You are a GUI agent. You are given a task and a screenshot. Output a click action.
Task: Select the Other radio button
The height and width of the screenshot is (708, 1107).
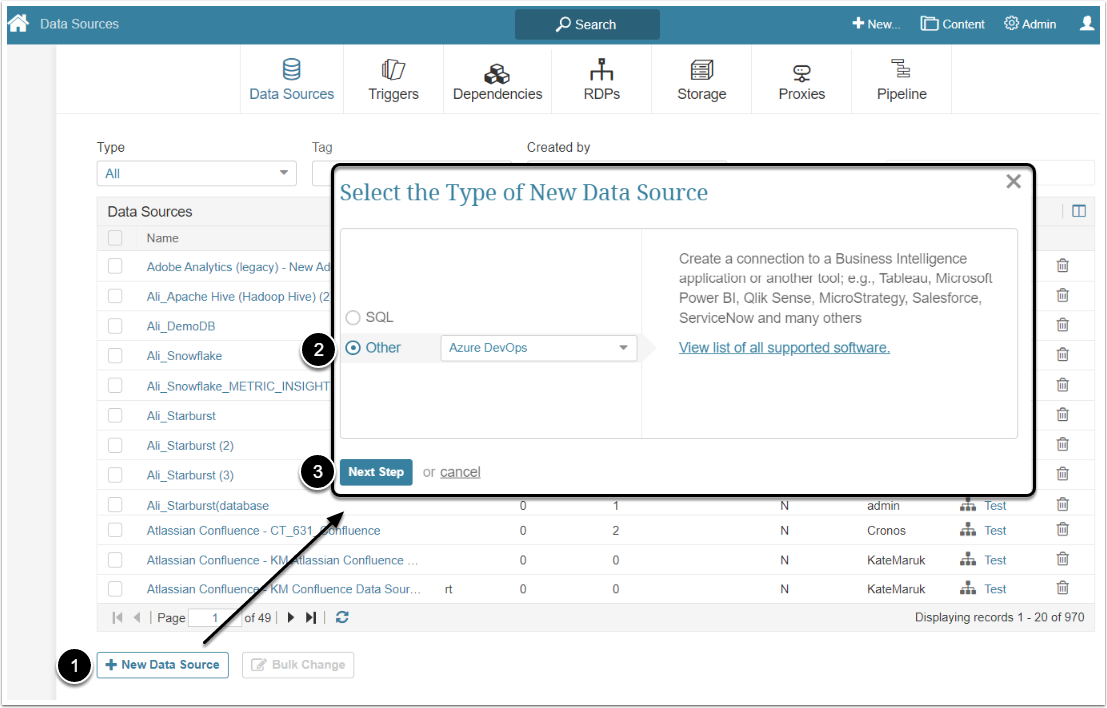click(353, 348)
